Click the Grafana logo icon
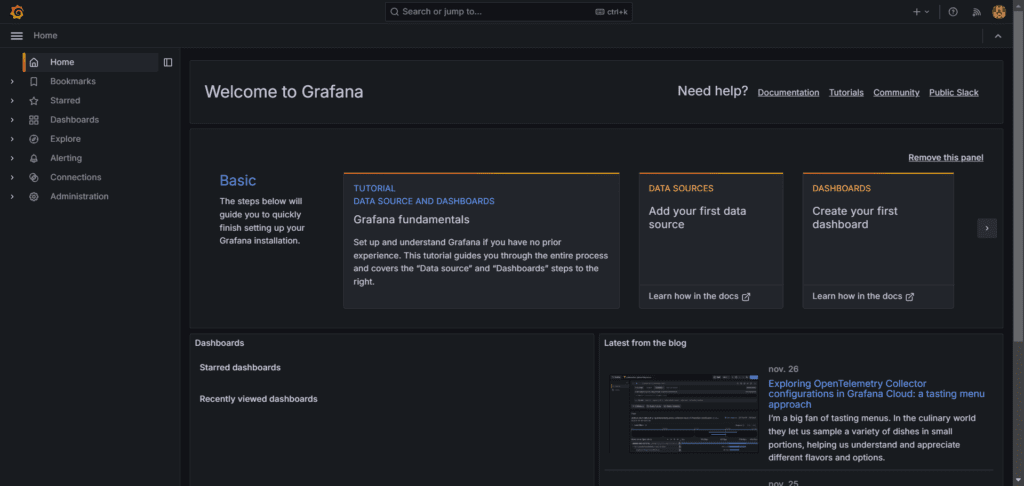Image resolution: width=1024 pixels, height=486 pixels. point(17,12)
